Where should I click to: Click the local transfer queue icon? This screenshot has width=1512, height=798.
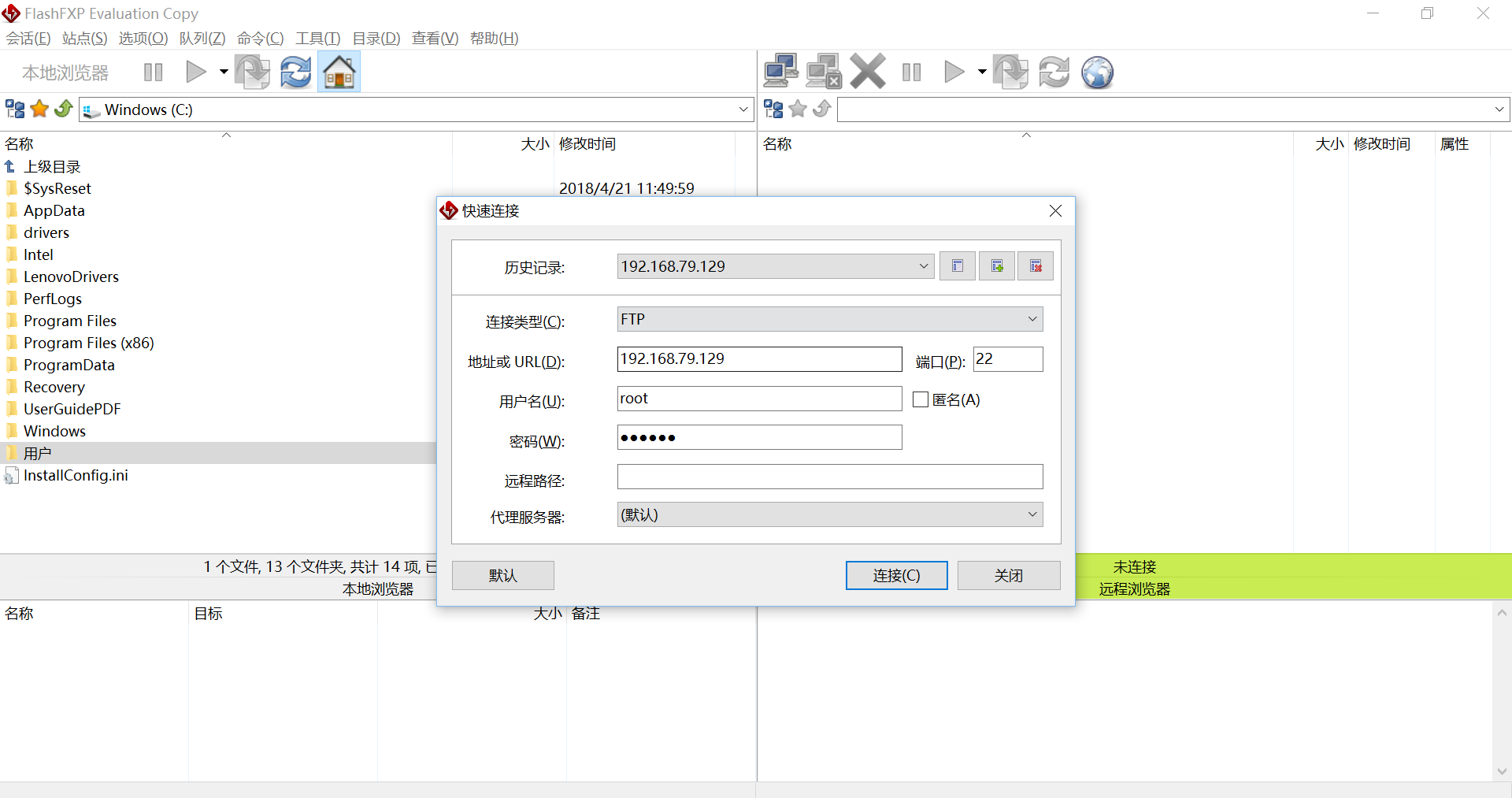(x=252, y=72)
